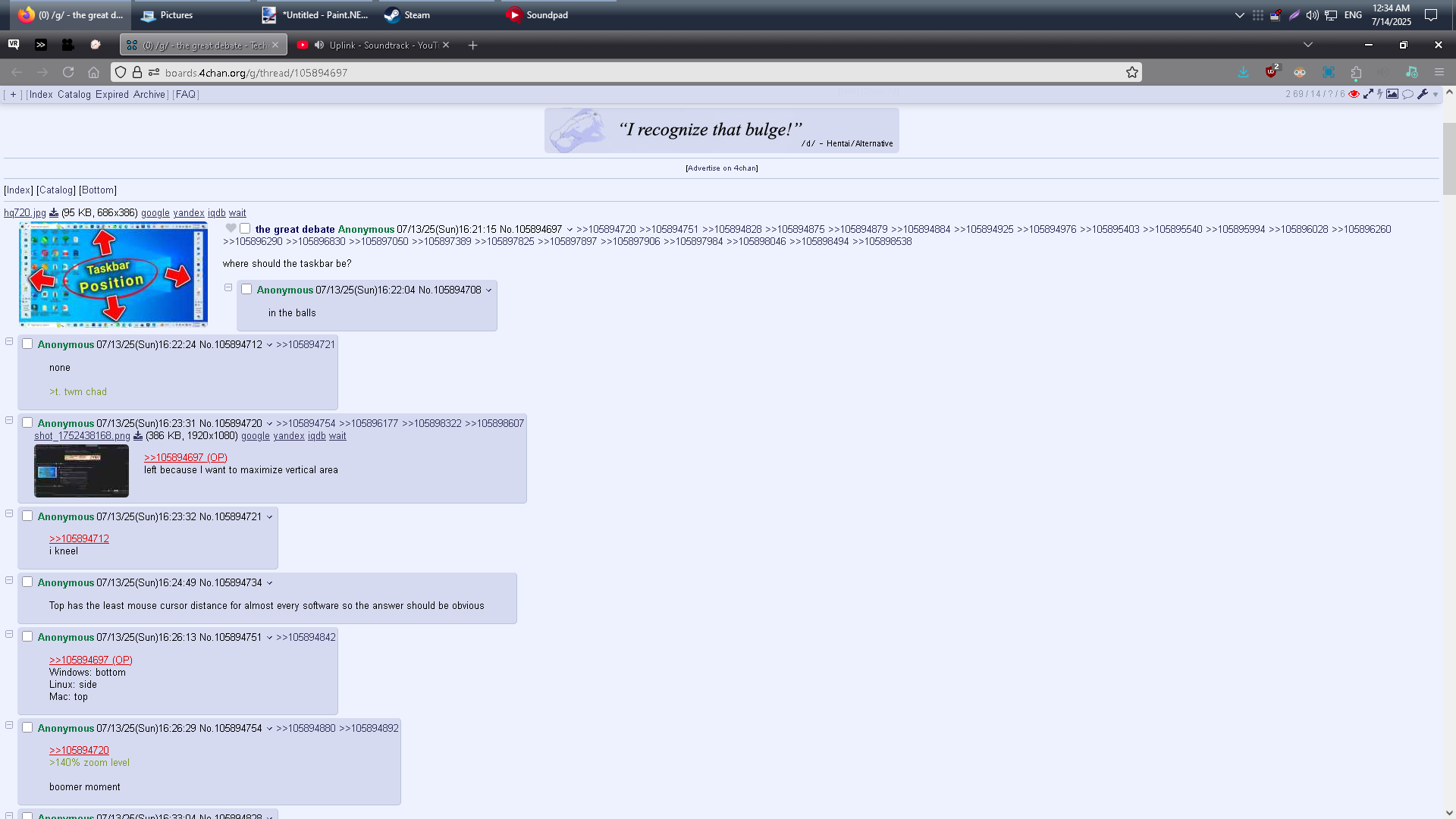Image resolution: width=1456 pixels, height=819 pixels.
Task: Open the Windows notification center icon
Action: 1431,15
